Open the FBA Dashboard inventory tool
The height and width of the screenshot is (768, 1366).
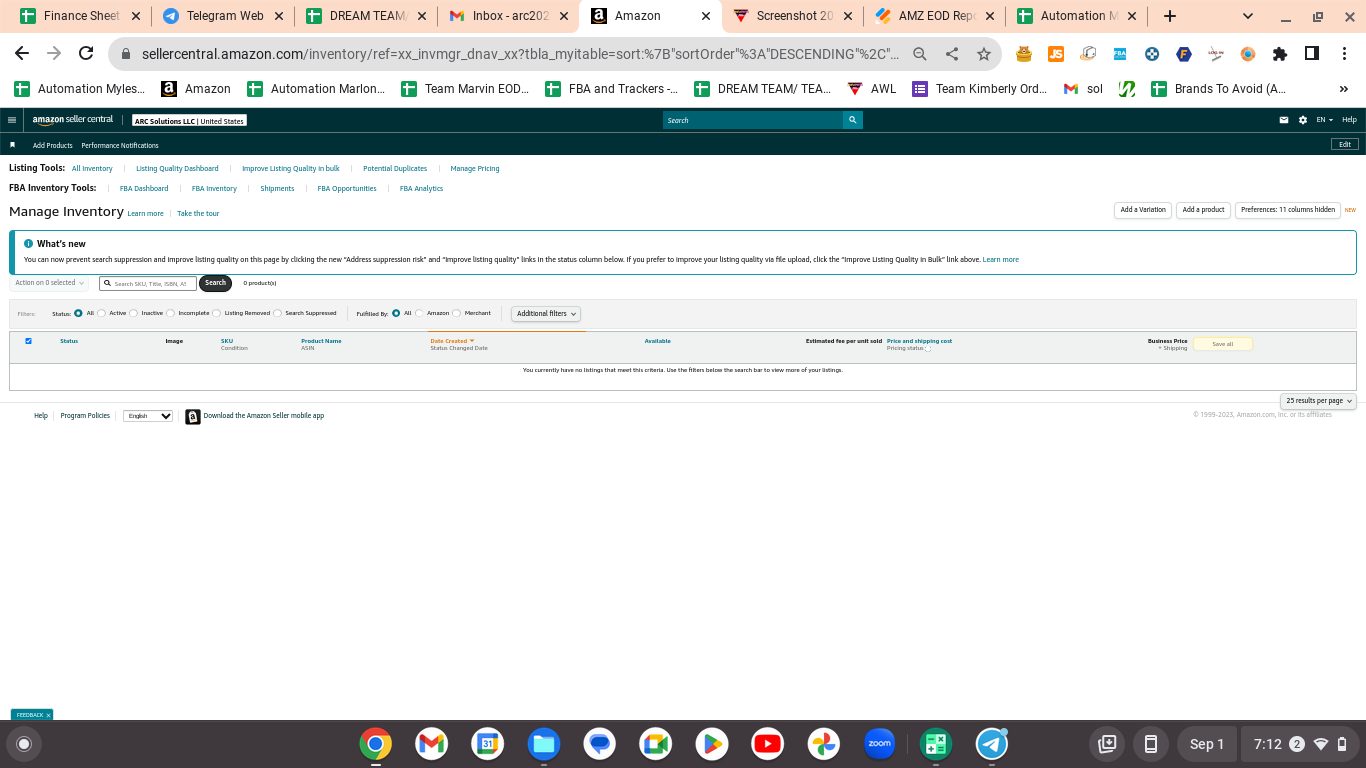click(144, 188)
